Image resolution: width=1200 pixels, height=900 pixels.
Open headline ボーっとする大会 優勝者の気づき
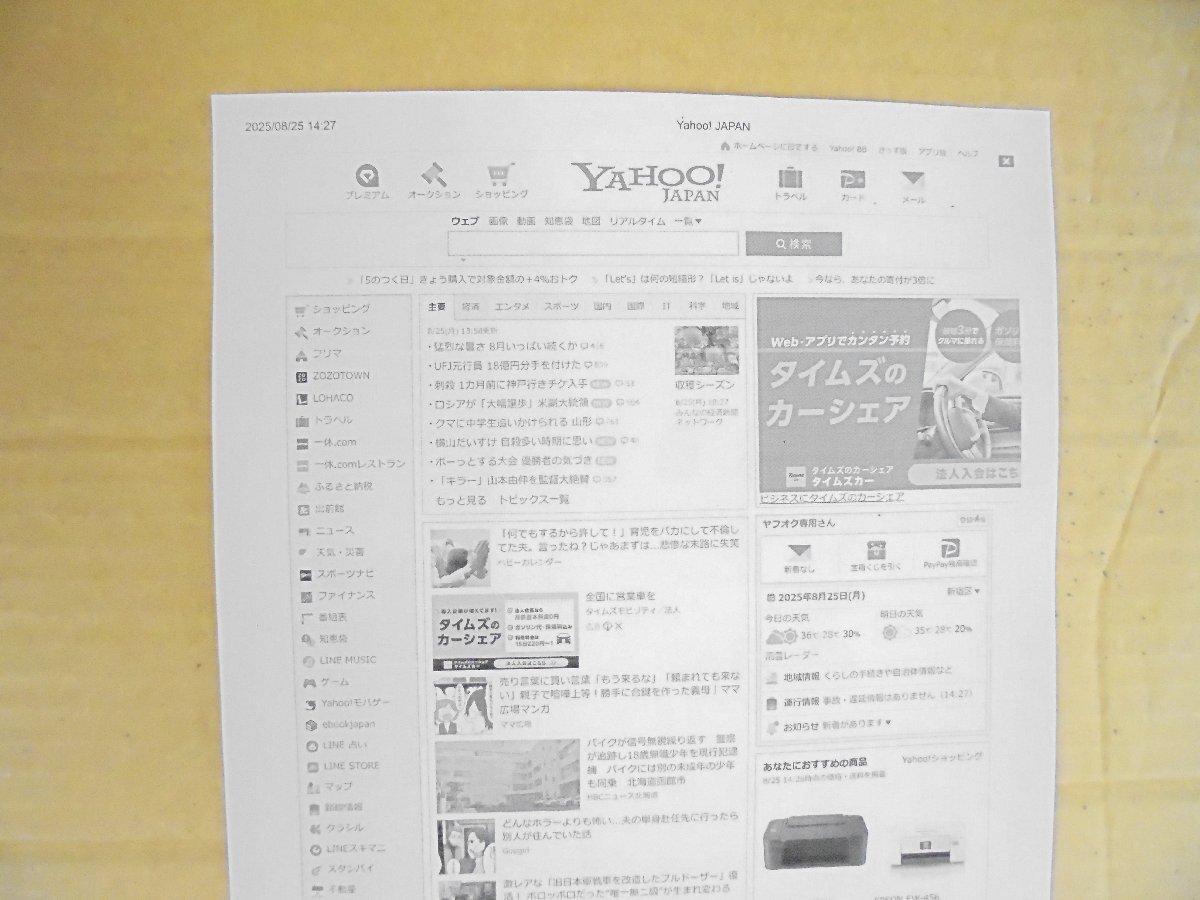pyautogui.click(x=512, y=462)
